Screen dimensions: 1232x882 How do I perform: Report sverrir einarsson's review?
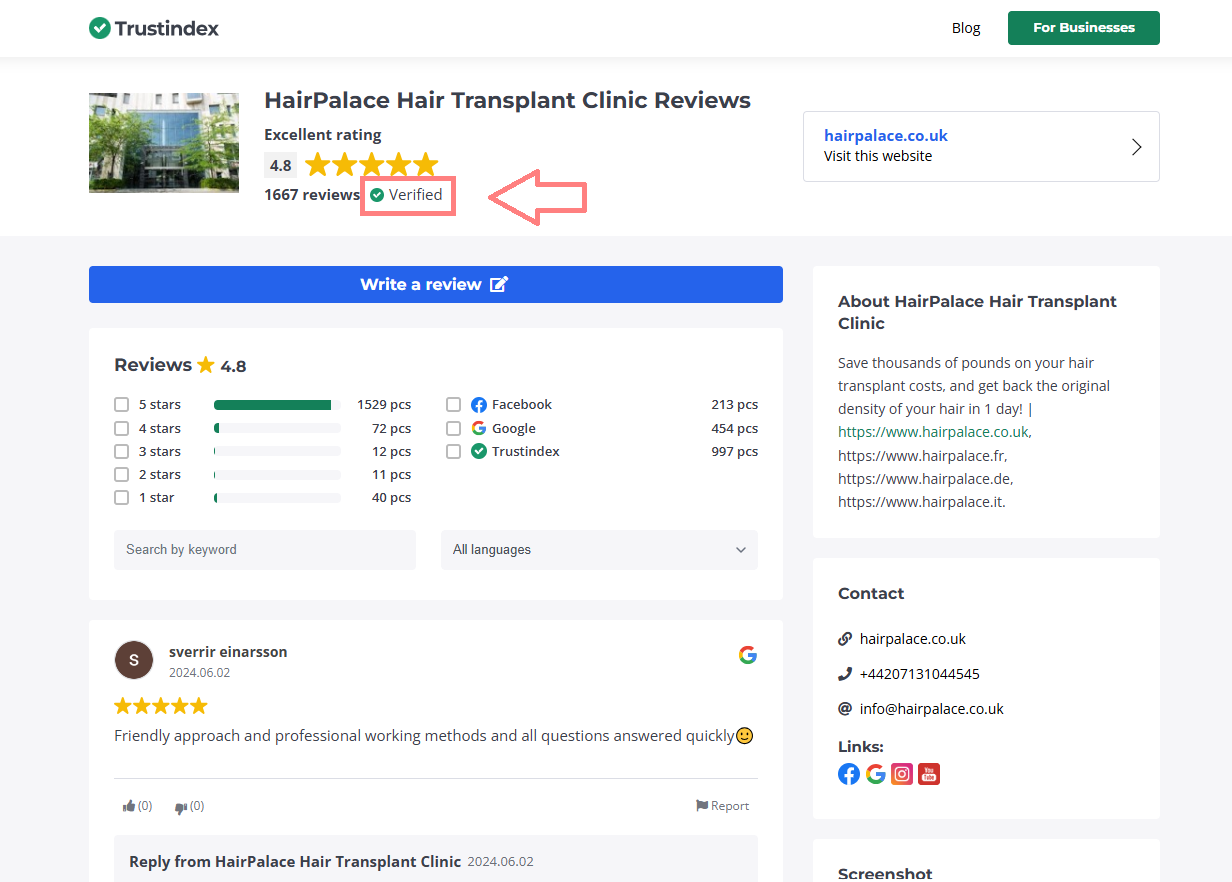tap(722, 806)
